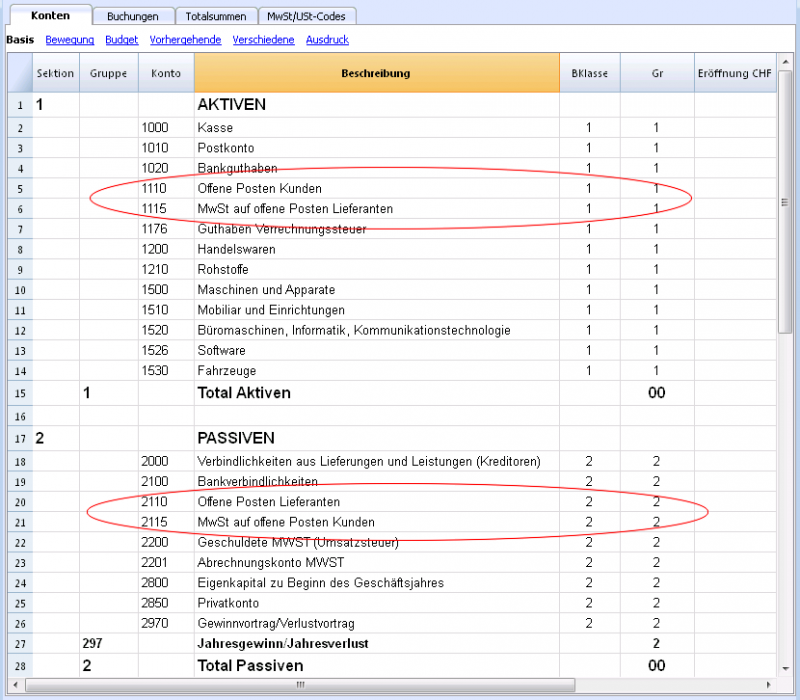Screen dimensions: 800x700
Task: Select the 'Verbindlichkeiten aus Lieferungen und Leistungen' cell
Action: pyautogui.click(x=377, y=461)
